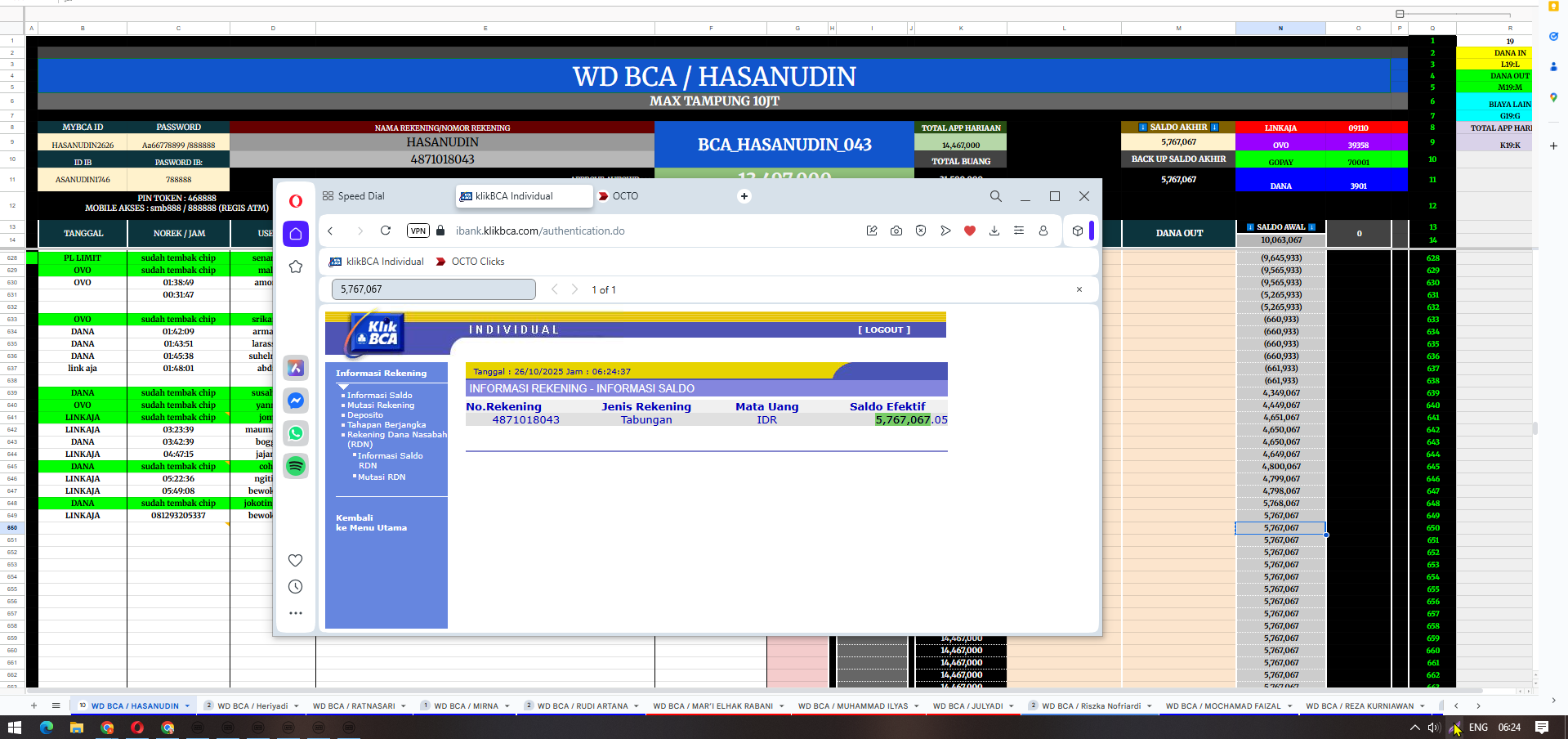Go back with the browser back arrow

click(331, 231)
